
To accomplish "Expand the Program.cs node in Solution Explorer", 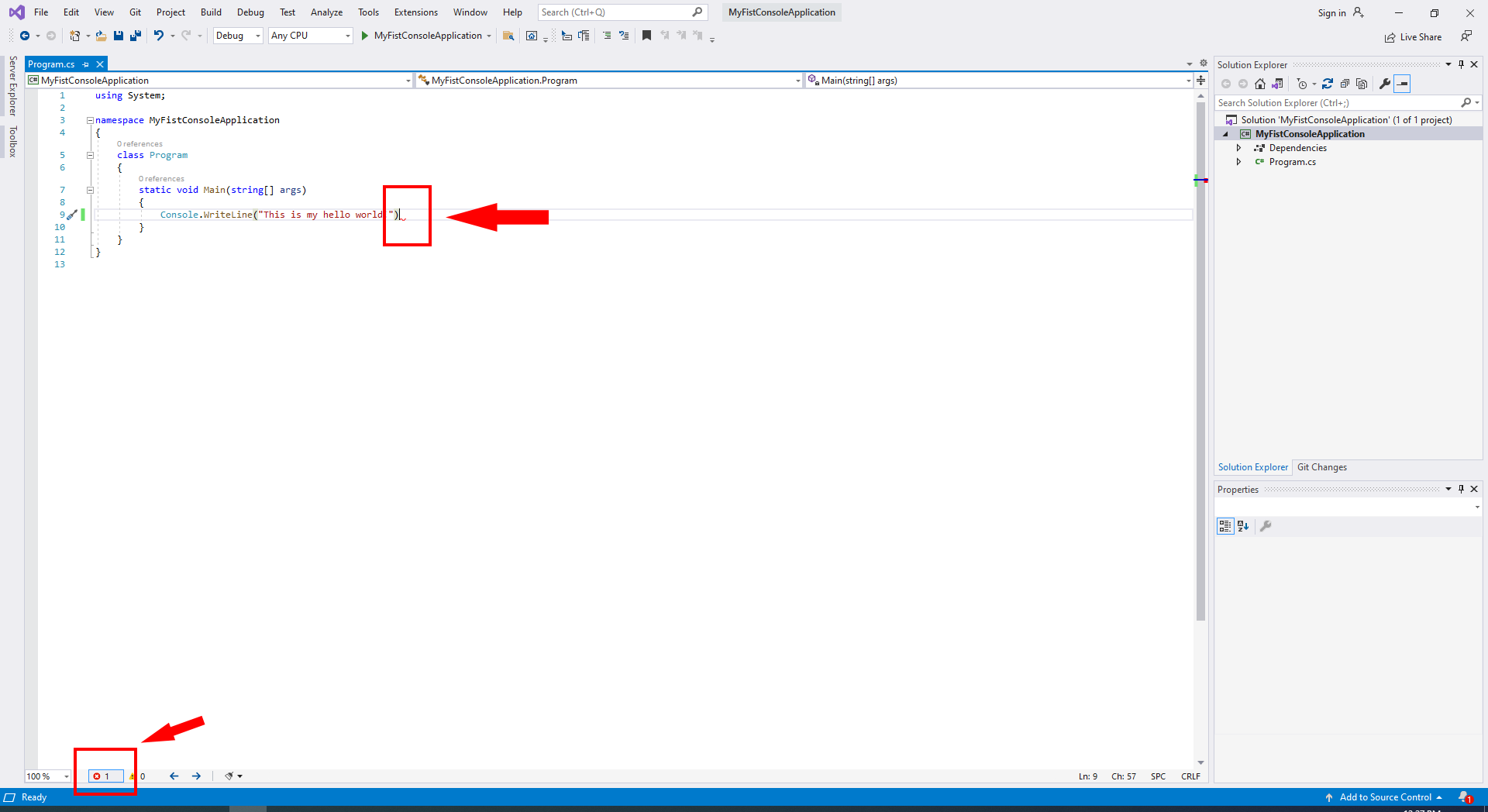I will (1238, 162).
